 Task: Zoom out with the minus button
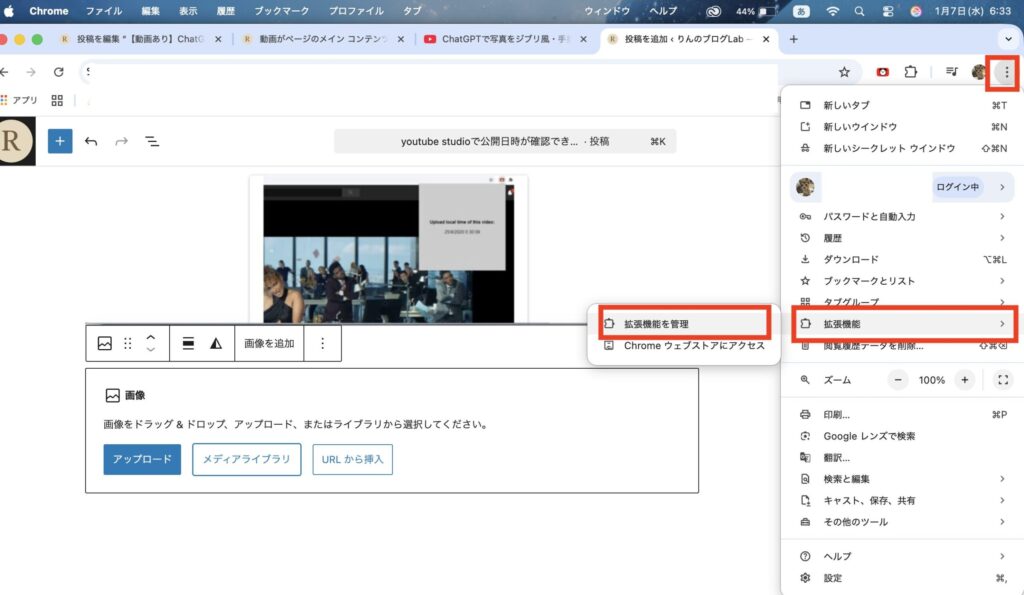point(898,380)
